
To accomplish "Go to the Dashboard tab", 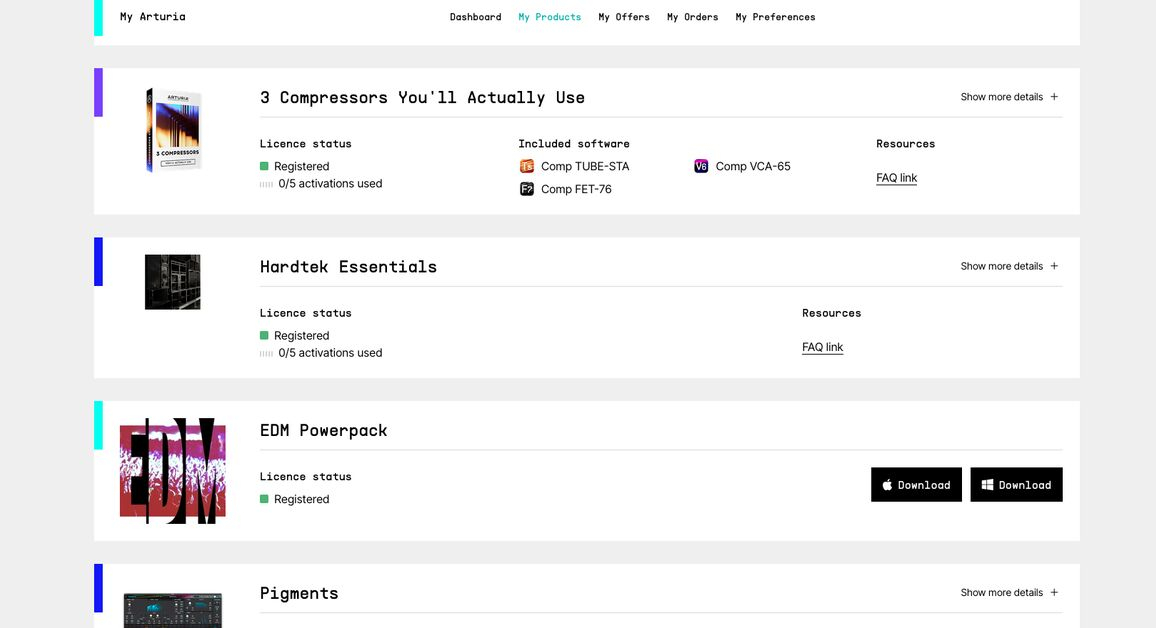I will point(475,17).
